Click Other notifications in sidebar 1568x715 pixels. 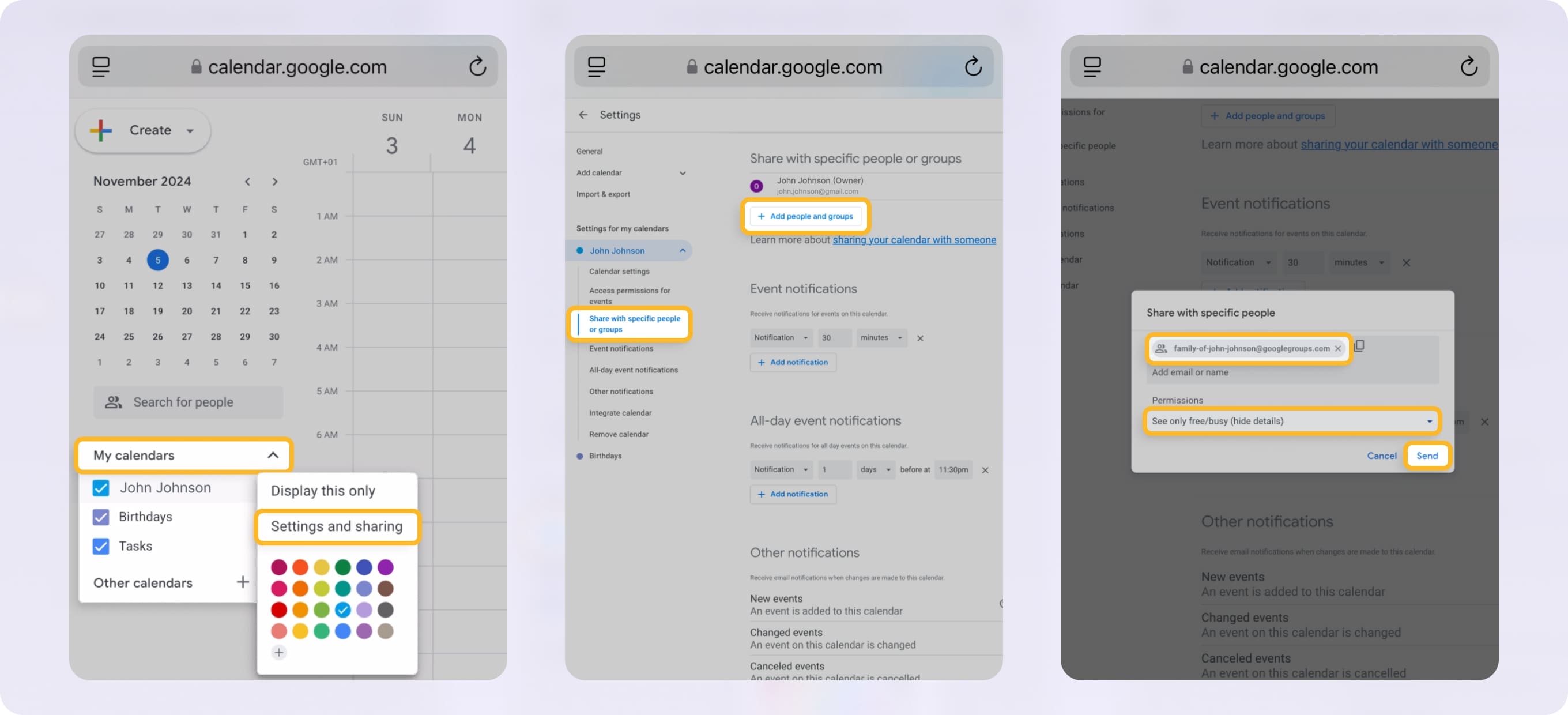[621, 392]
